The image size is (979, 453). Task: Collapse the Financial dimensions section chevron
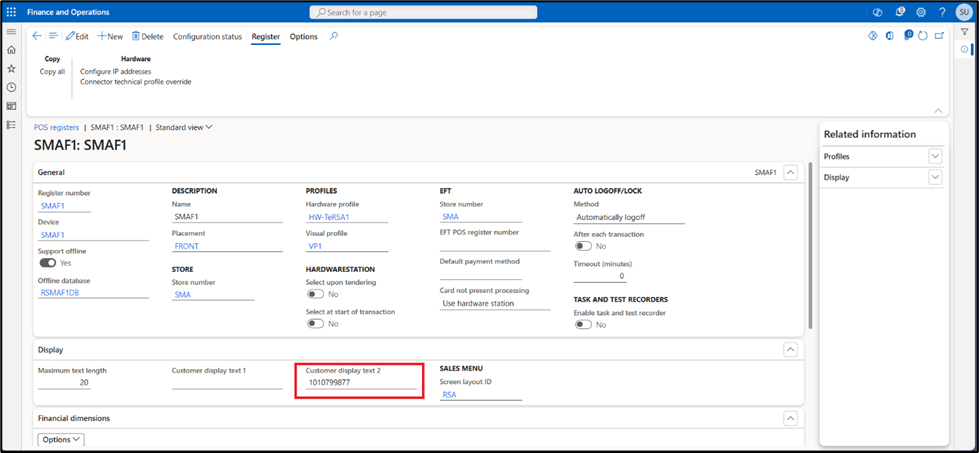tap(790, 418)
